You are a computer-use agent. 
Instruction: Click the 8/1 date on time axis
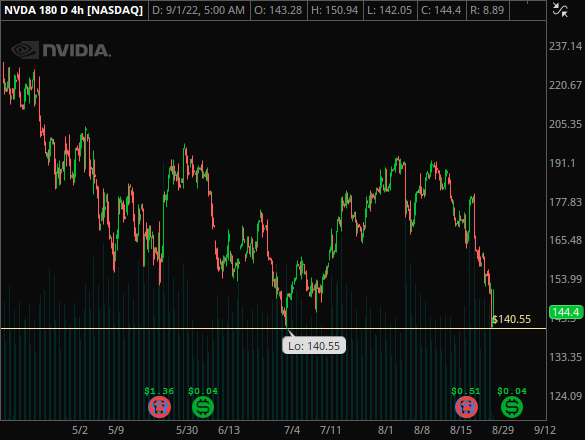pyautogui.click(x=385, y=430)
